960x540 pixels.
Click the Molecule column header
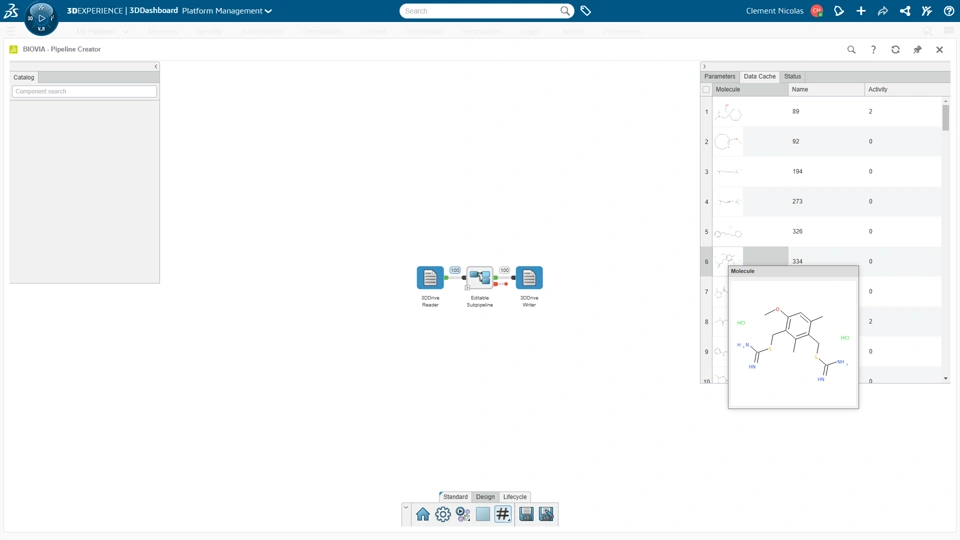click(x=750, y=89)
